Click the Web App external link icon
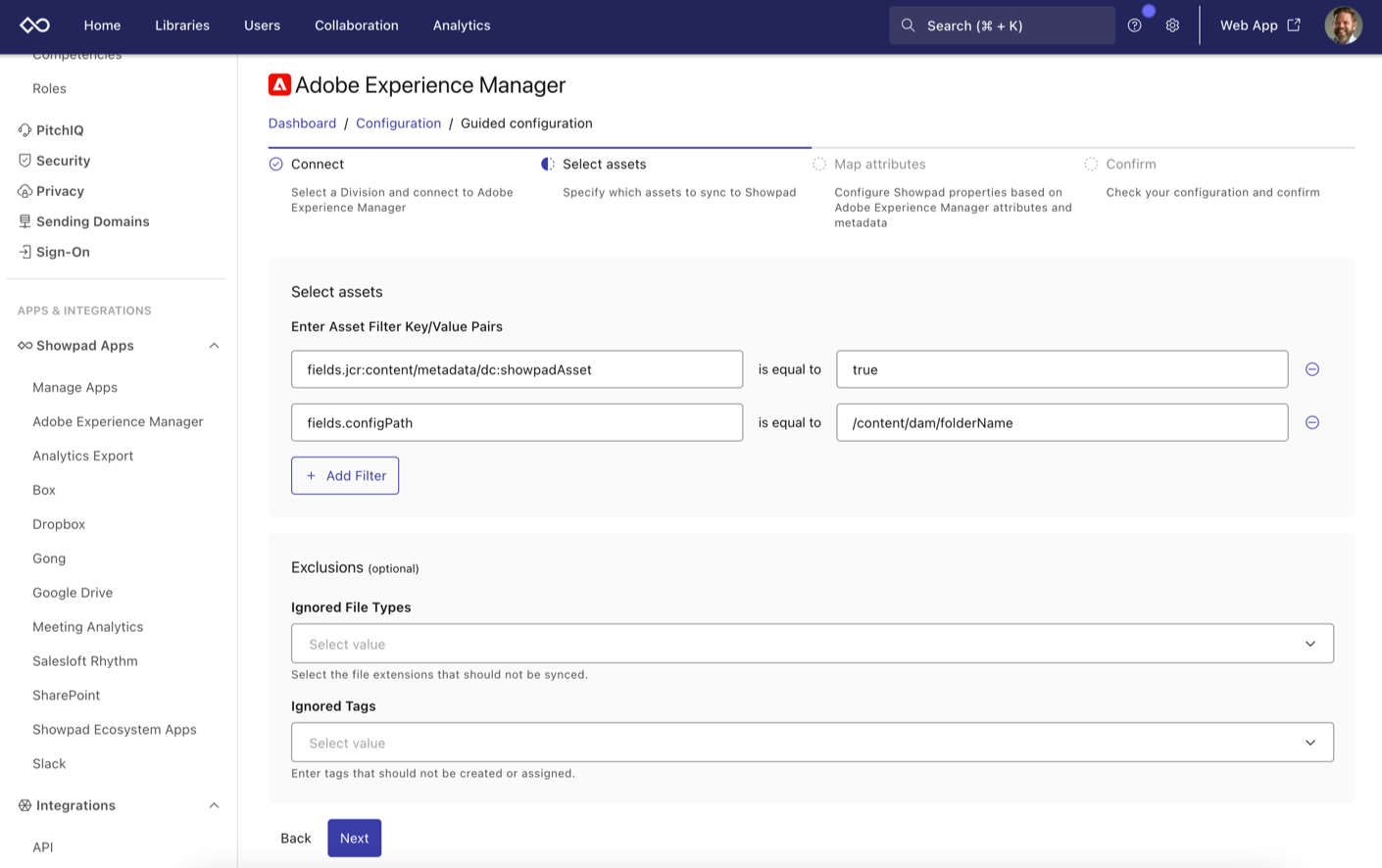Screen dimensions: 1382x868 [1294, 24]
